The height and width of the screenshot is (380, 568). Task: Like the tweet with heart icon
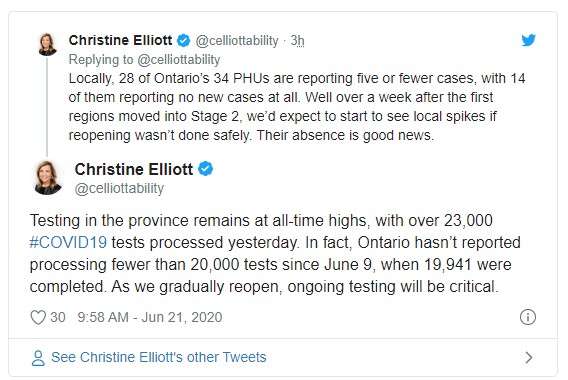38,317
